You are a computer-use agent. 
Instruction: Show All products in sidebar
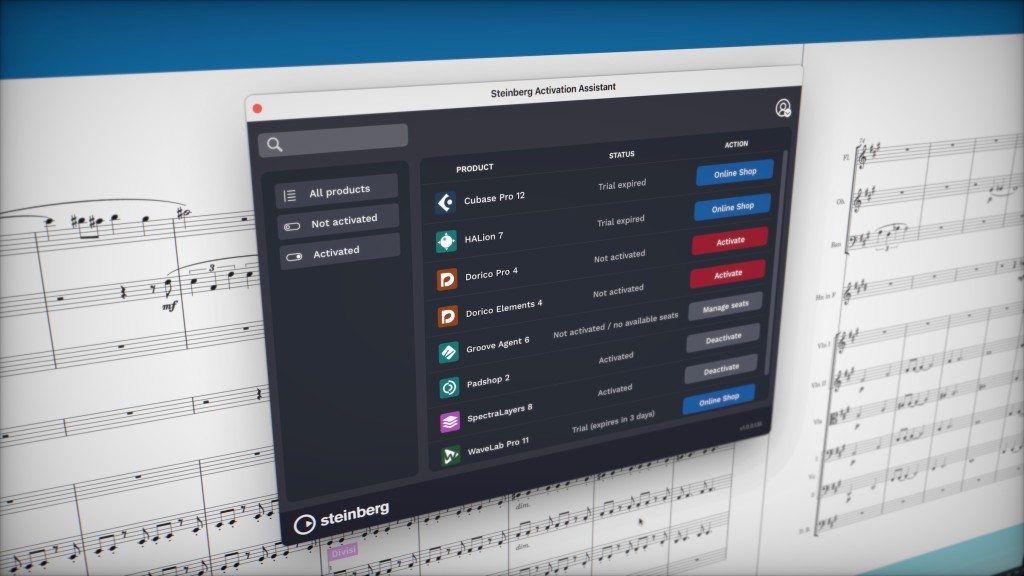point(337,190)
